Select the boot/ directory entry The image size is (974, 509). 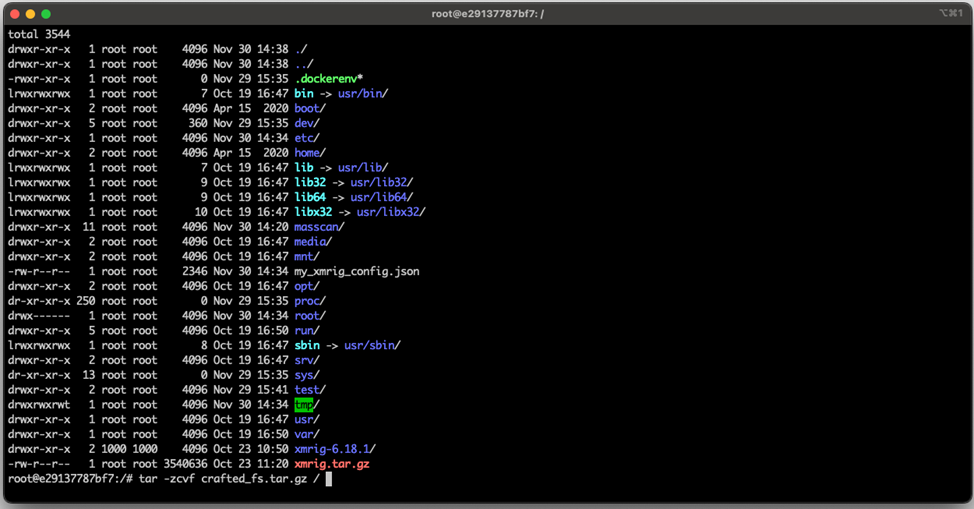pyautogui.click(x=310, y=108)
